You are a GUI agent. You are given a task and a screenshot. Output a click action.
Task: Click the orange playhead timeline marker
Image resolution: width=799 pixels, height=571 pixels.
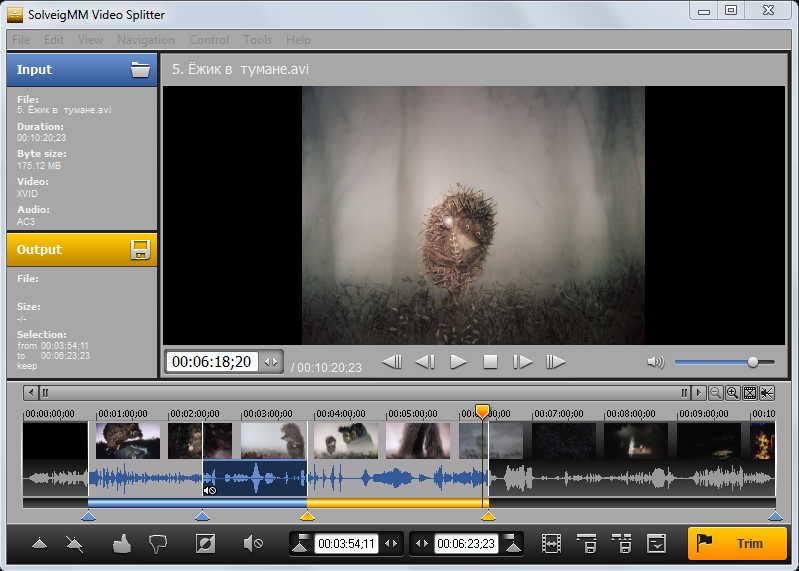click(482, 411)
